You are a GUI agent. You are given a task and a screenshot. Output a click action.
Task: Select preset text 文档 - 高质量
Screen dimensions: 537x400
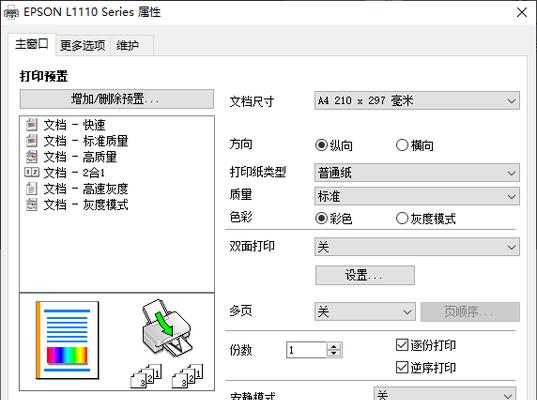point(80,157)
